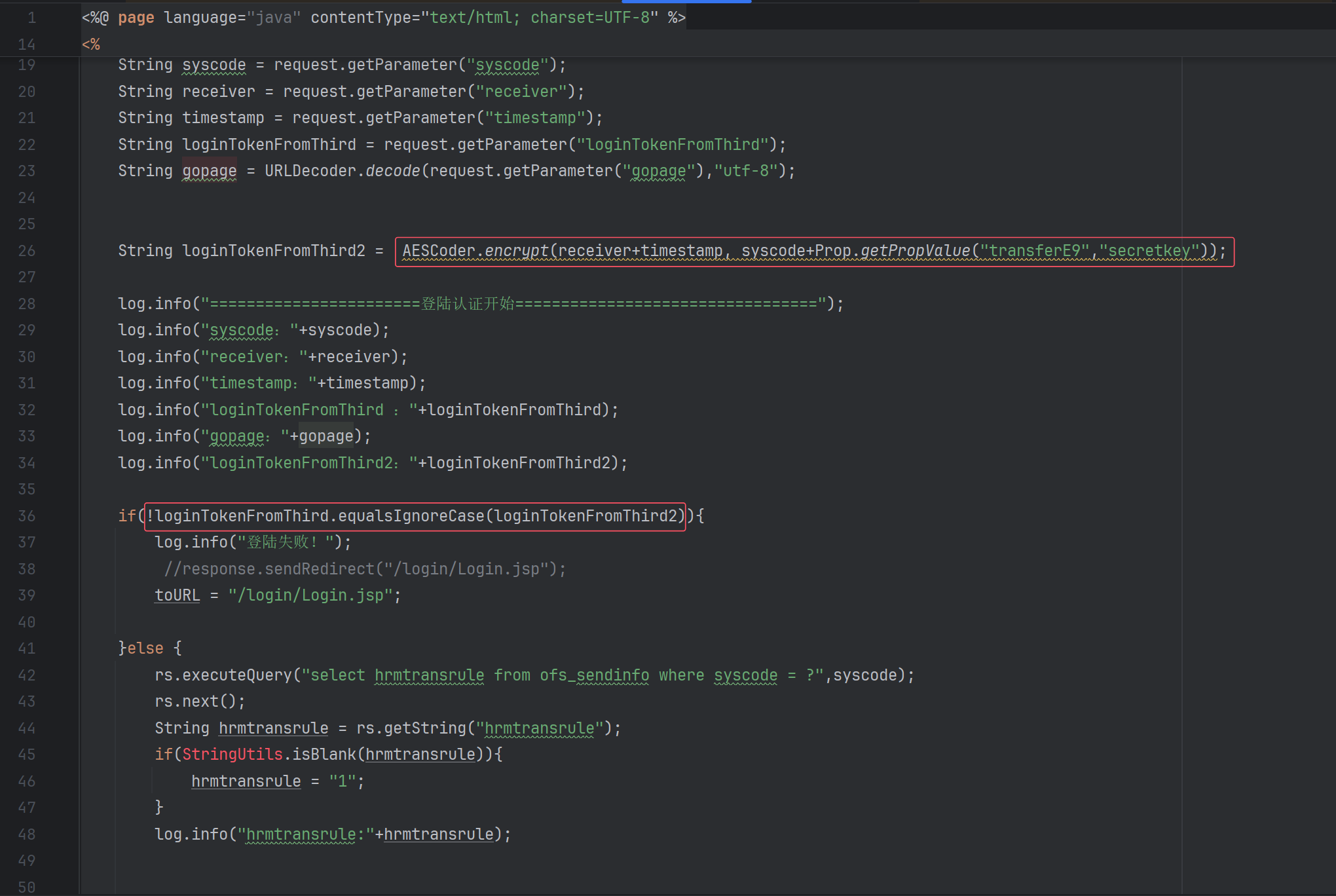This screenshot has width=1336, height=896.
Task: Click the 'loginTokenFromThird' variable declared on line 22
Action: click(269, 145)
